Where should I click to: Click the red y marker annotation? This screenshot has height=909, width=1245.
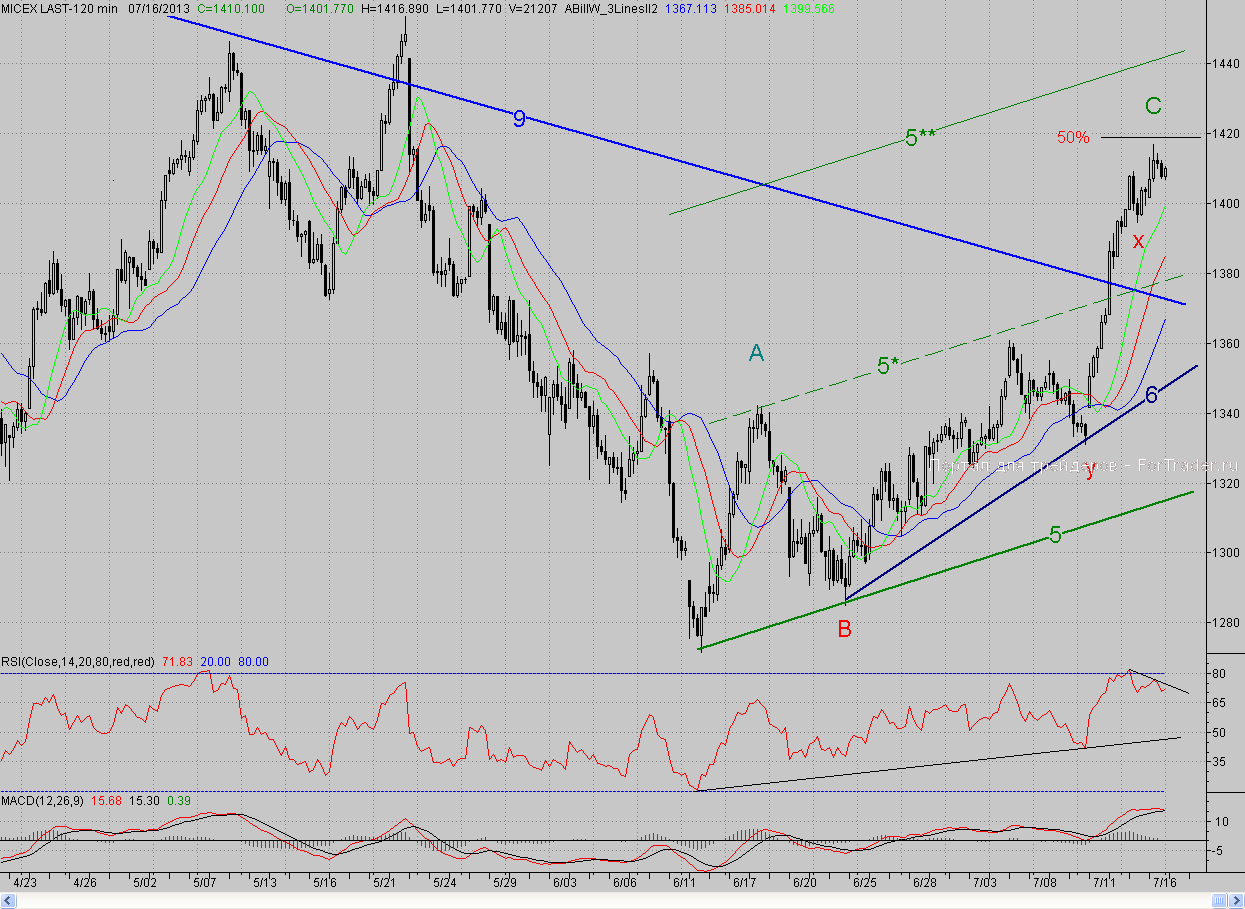1089,470
